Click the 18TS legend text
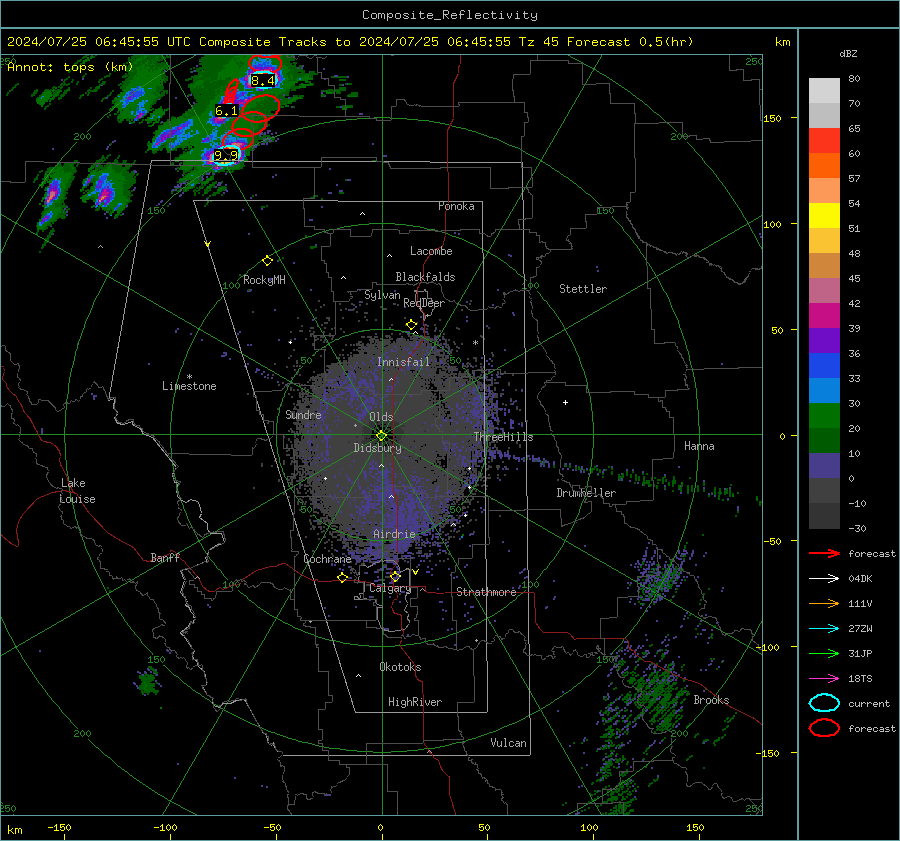The width and height of the screenshot is (900, 841). pos(860,679)
